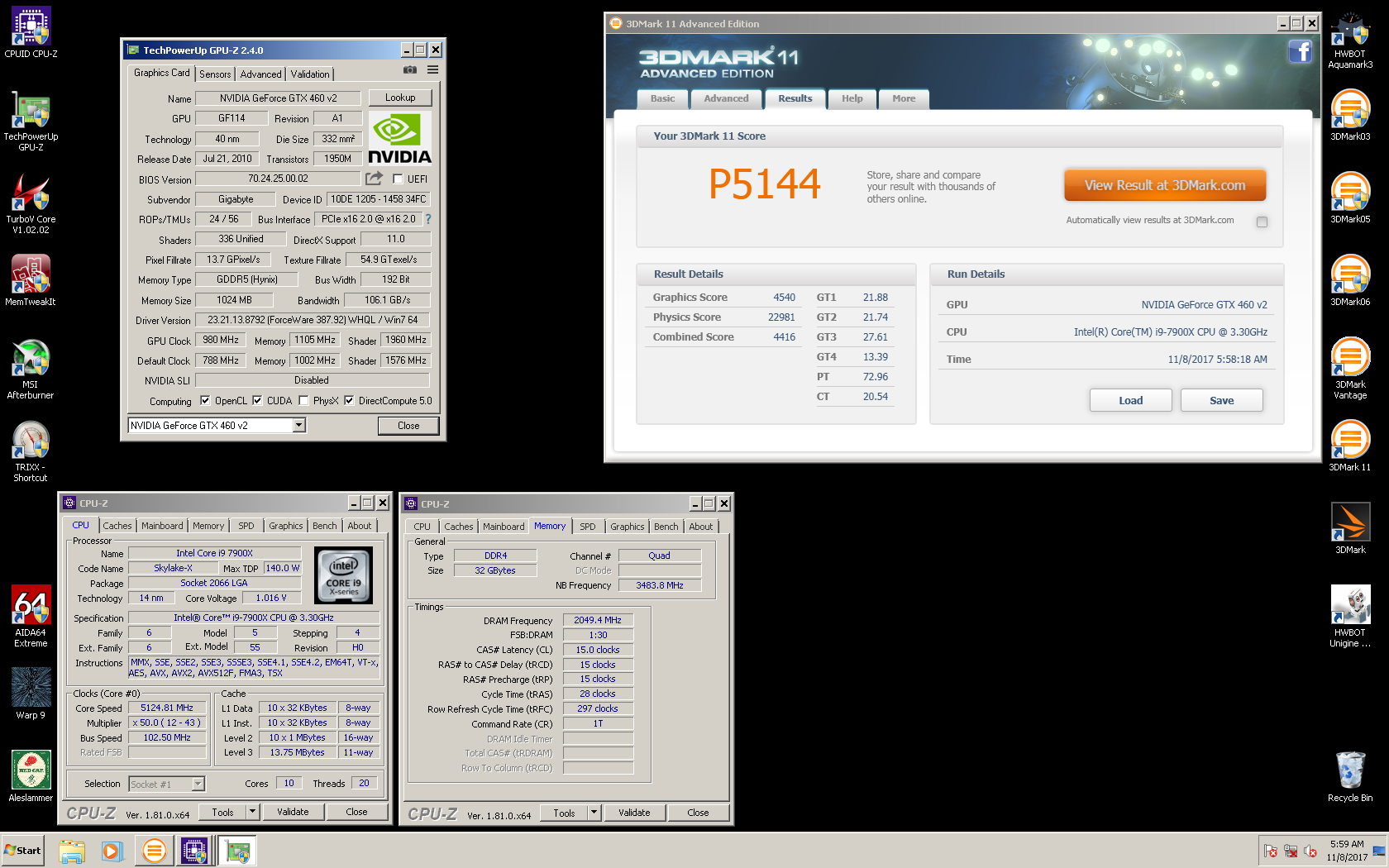Toggle the DirectCompute 5.0 checkbox
This screenshot has width=1389, height=868.
pos(349,401)
